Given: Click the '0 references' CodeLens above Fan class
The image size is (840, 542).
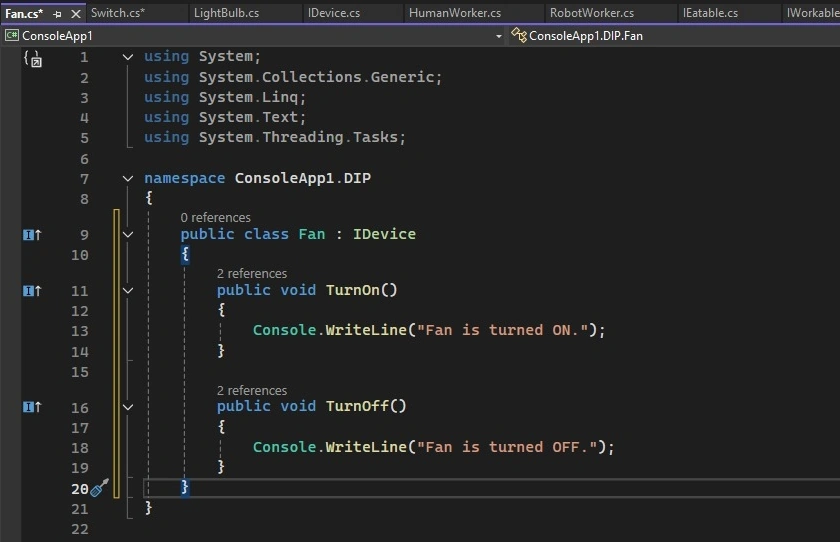Looking at the screenshot, I should pyautogui.click(x=215, y=217).
